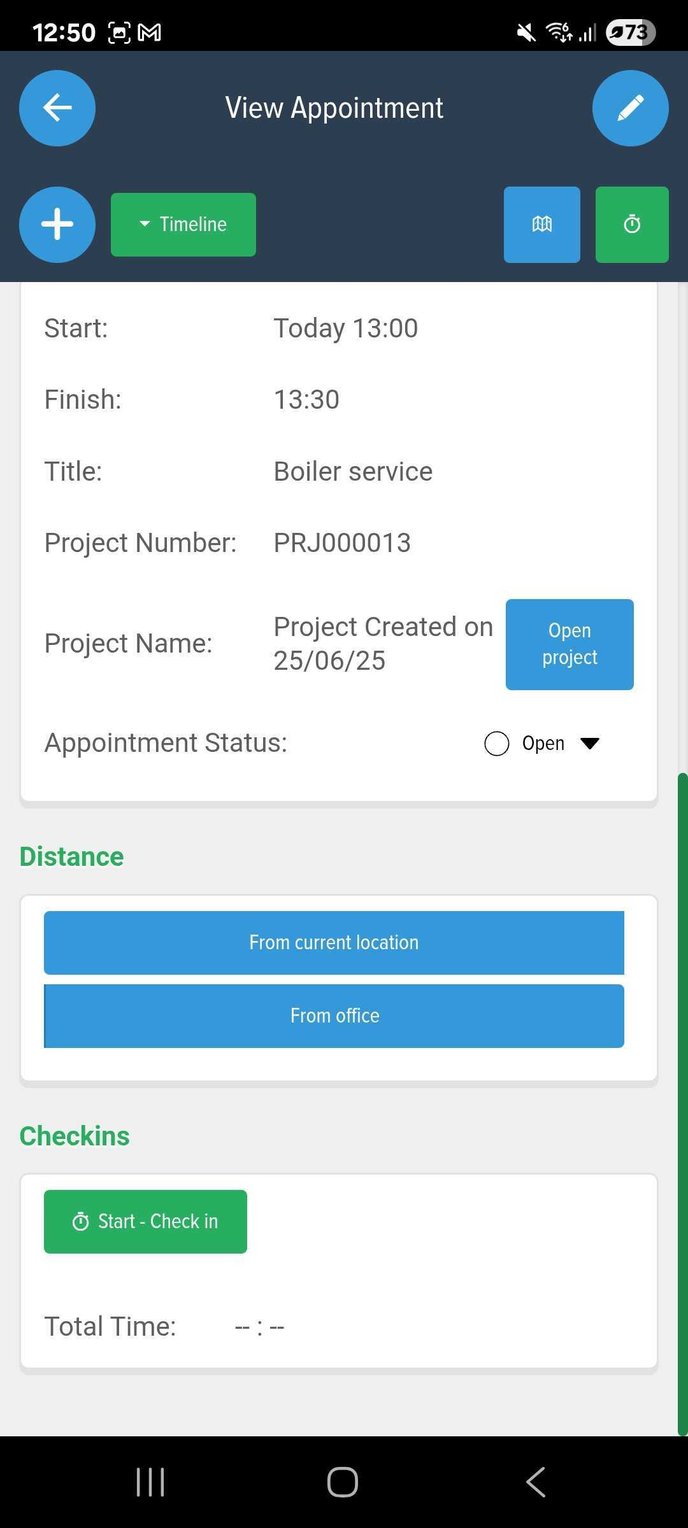This screenshot has width=688, height=1528.
Task: Tap the PRJ000013 project number value
Action: (x=342, y=543)
